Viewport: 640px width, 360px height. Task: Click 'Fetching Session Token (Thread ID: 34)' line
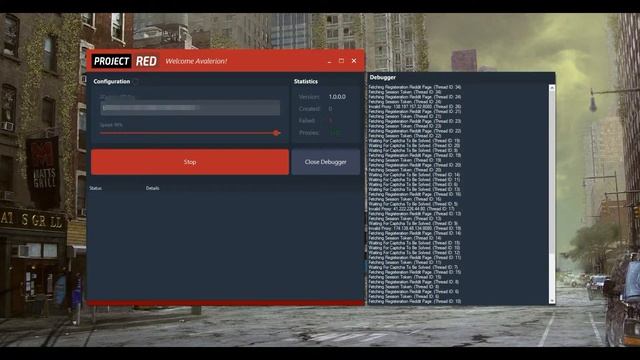[404, 92]
